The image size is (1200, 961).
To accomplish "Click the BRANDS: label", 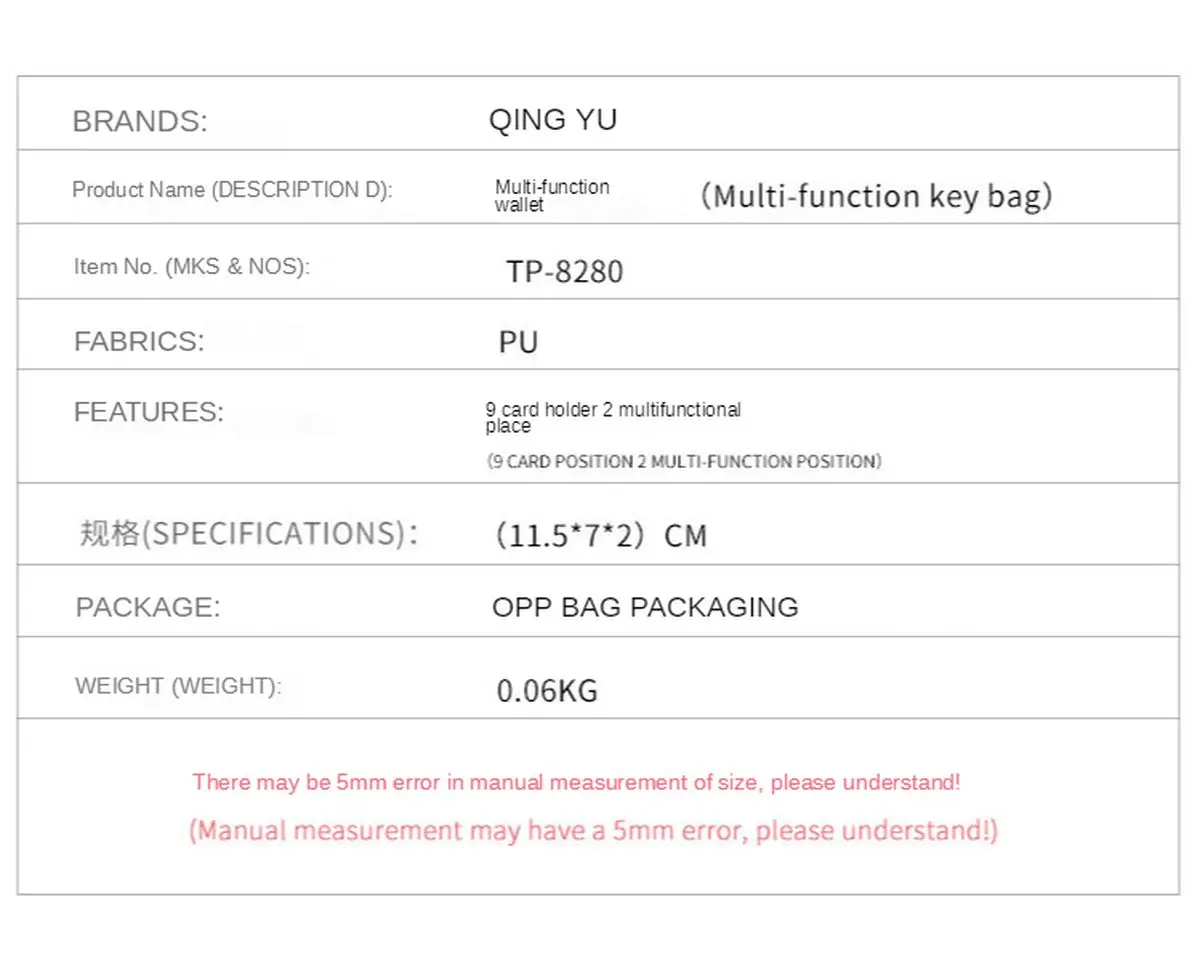I will (x=140, y=122).
